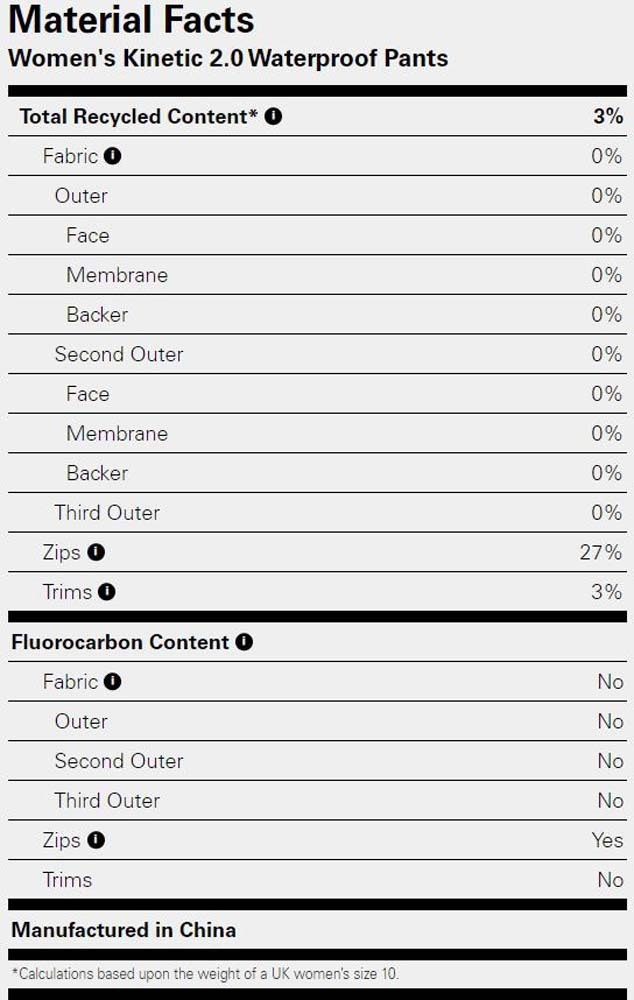Select the Outer row in Fluorocarbon section

[317, 721]
